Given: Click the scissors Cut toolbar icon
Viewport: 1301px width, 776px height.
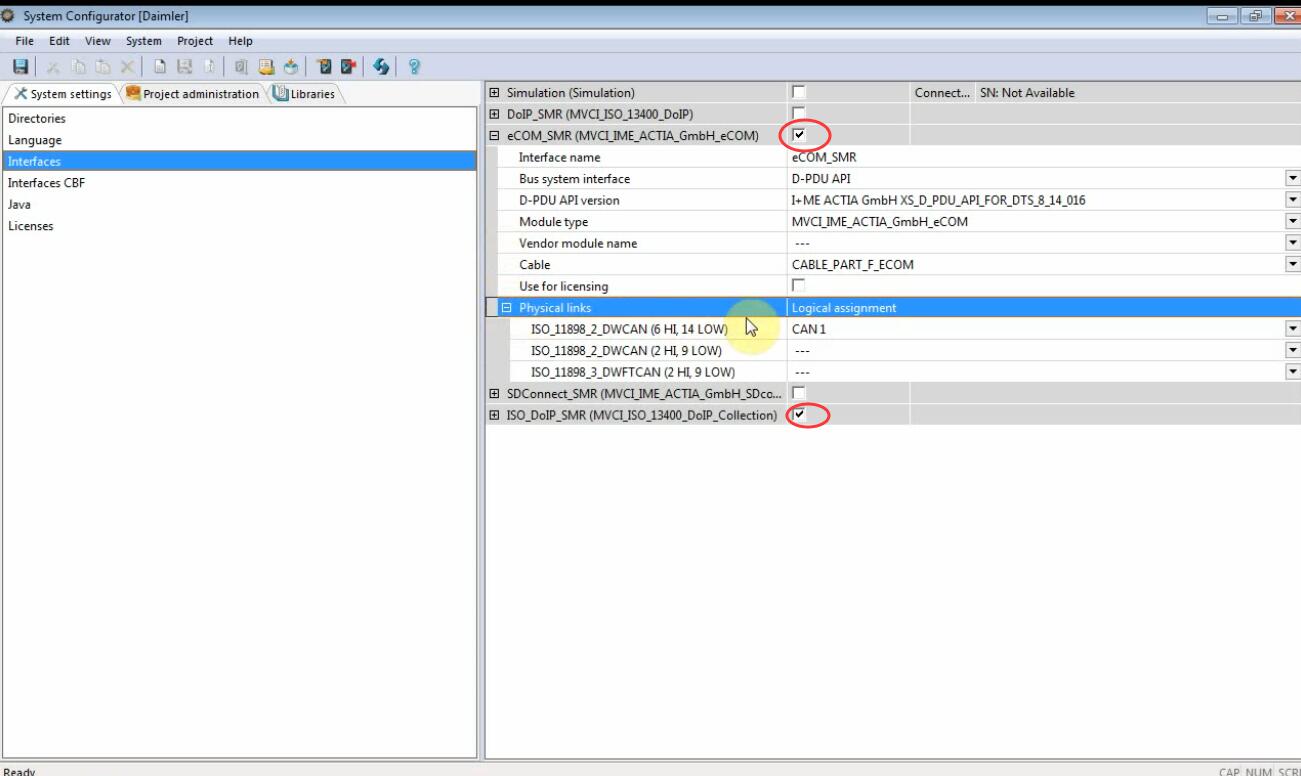Looking at the screenshot, I should [53, 67].
